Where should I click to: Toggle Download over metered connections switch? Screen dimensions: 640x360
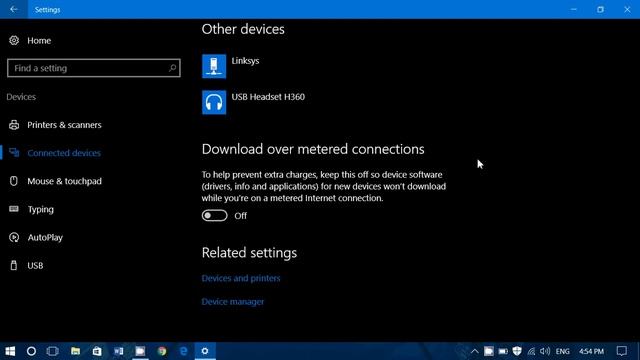tap(215, 216)
